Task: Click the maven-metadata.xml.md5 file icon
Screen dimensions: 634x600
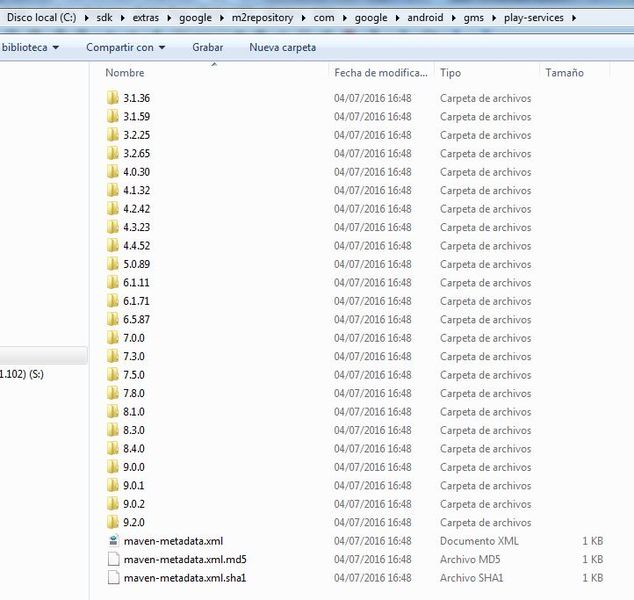Action: (x=114, y=559)
